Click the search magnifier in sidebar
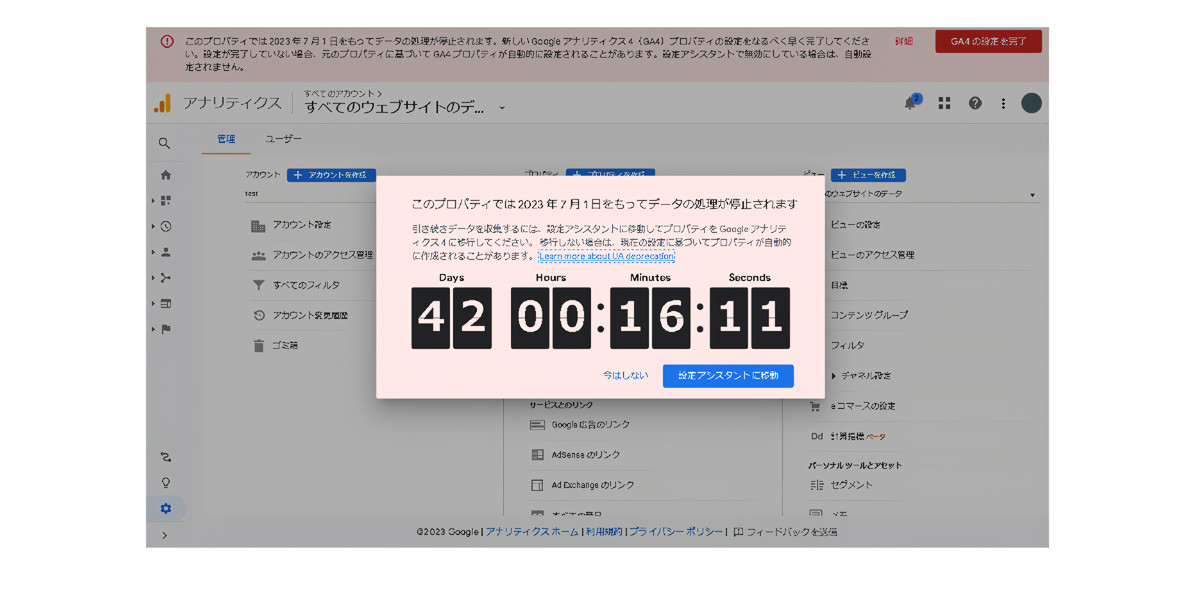This screenshot has height=595, width=1189. coord(165,143)
